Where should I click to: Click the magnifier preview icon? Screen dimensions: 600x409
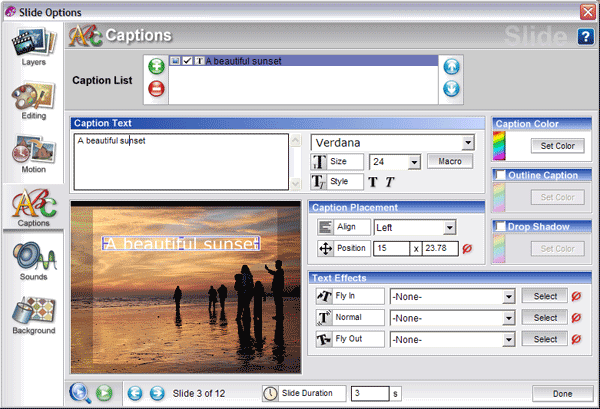[x=80, y=393]
